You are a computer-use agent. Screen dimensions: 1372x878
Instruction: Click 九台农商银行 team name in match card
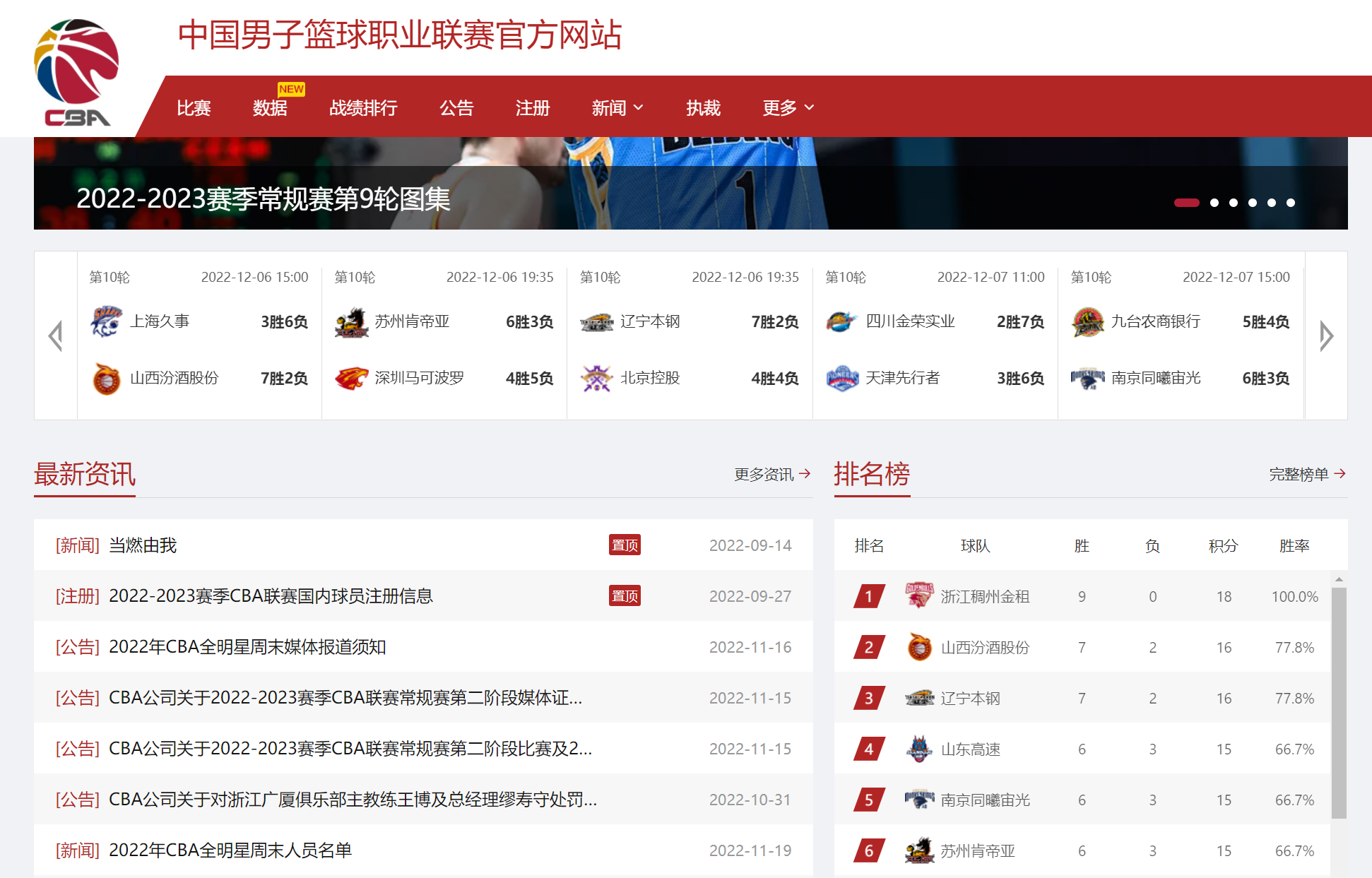click(x=1155, y=321)
